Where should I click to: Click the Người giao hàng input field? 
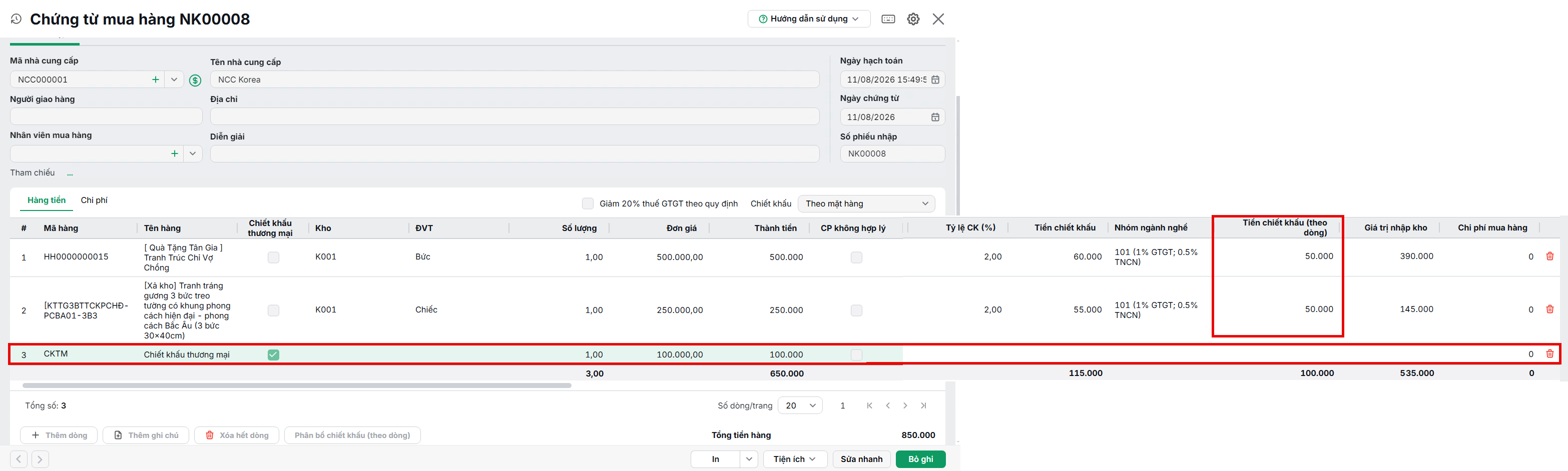point(107,116)
